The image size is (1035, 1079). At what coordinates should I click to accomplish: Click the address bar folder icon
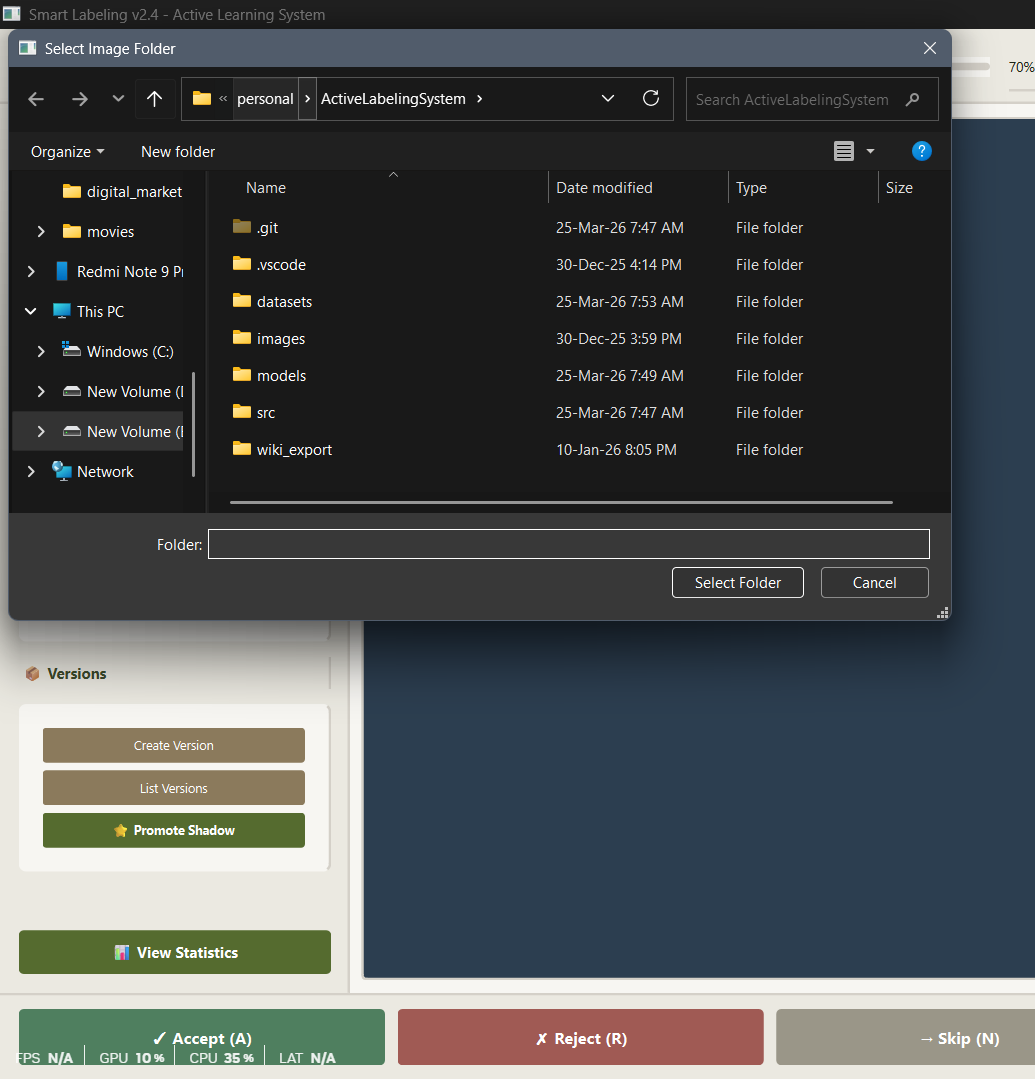[202, 98]
